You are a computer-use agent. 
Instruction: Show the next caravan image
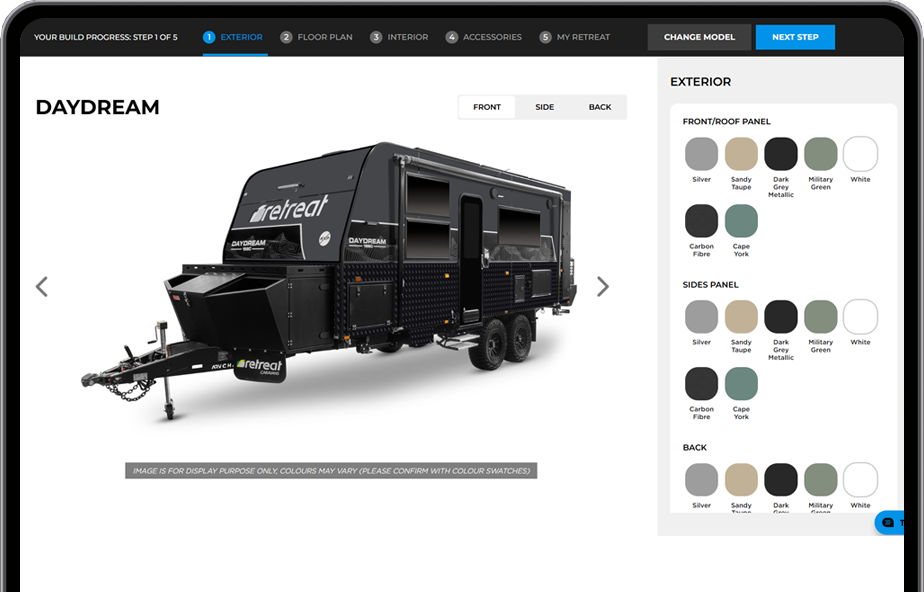pos(602,287)
